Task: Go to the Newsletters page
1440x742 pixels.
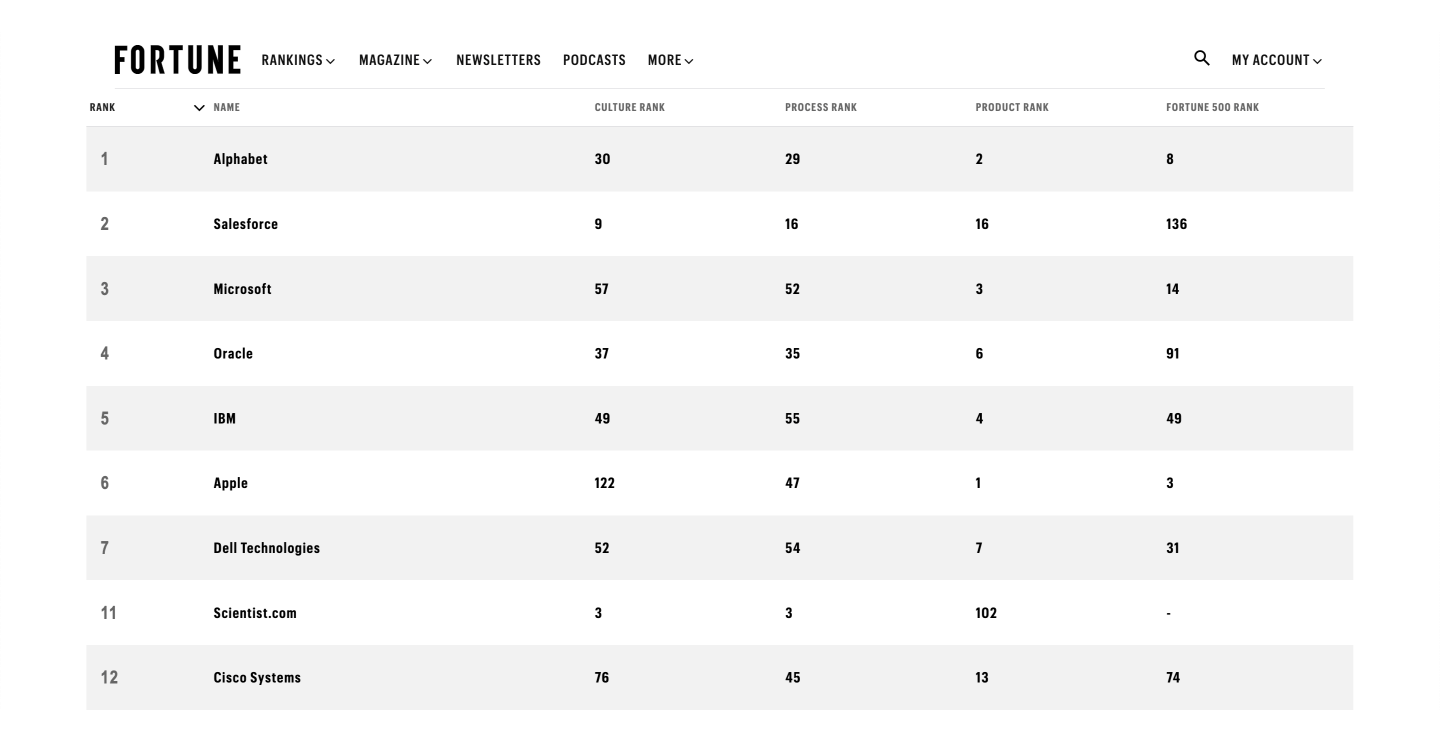Action: [x=498, y=61]
